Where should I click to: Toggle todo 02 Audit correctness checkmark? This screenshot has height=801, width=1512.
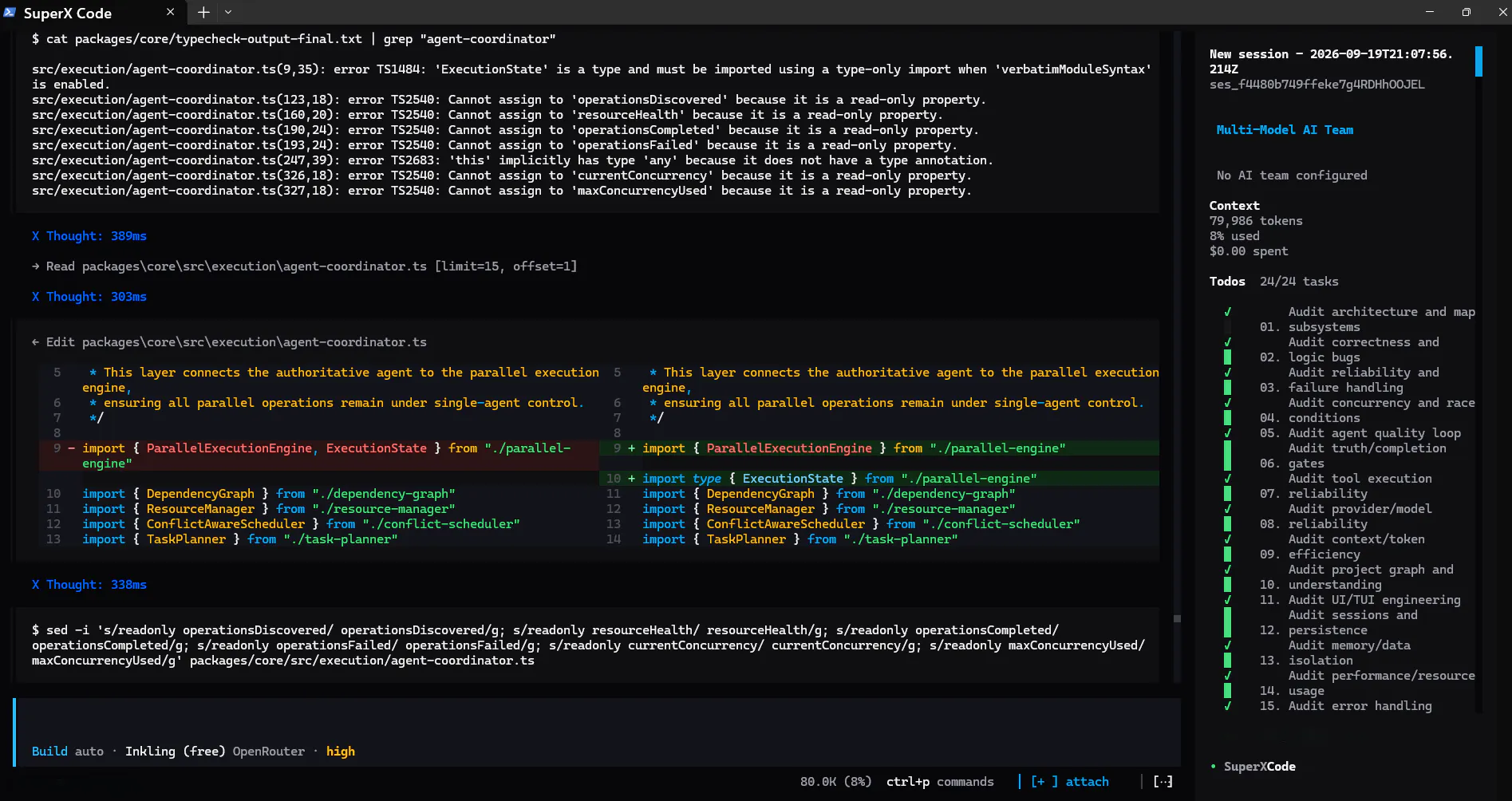pos(1227,342)
